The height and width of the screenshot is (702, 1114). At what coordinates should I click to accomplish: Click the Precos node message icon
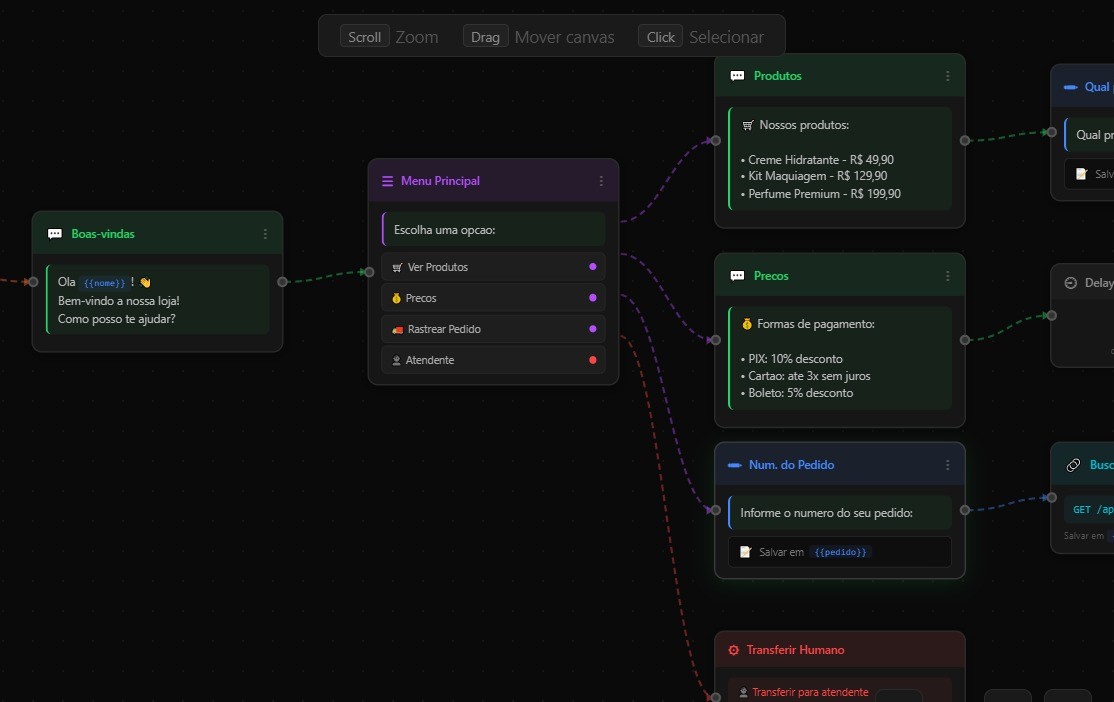click(737, 276)
